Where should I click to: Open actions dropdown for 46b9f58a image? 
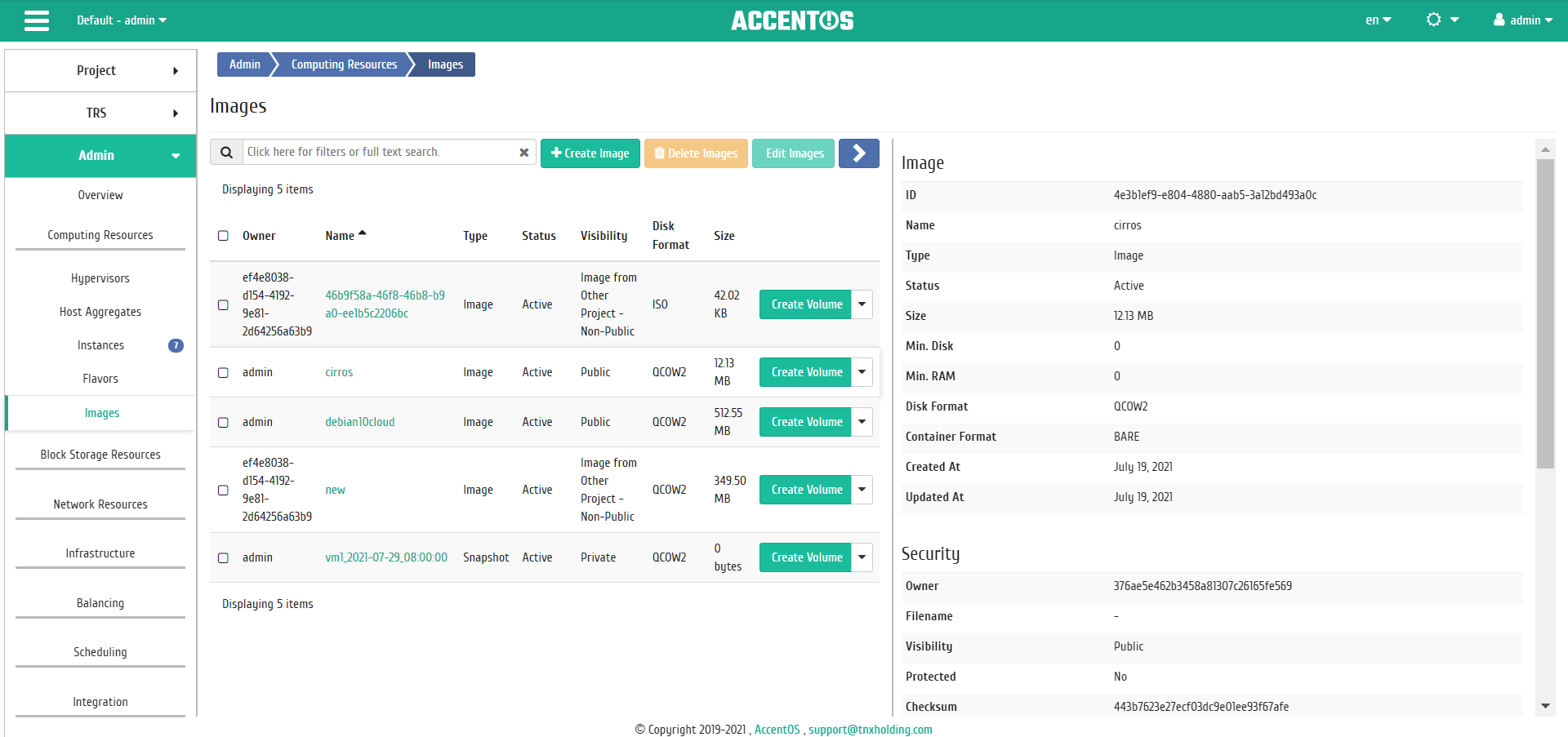tap(862, 304)
